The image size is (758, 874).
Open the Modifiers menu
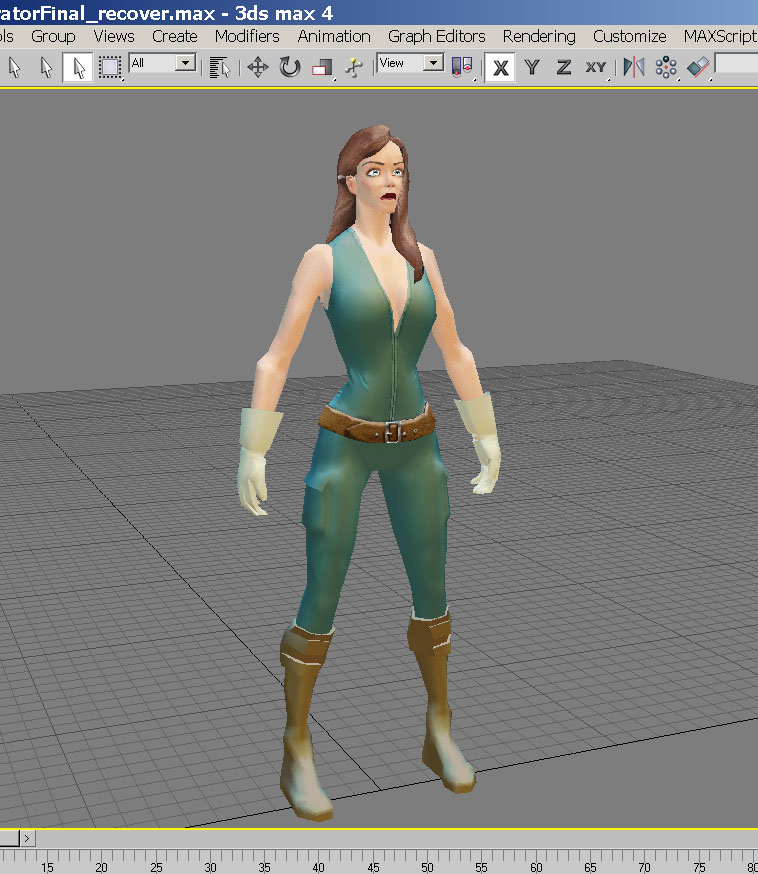tap(247, 36)
